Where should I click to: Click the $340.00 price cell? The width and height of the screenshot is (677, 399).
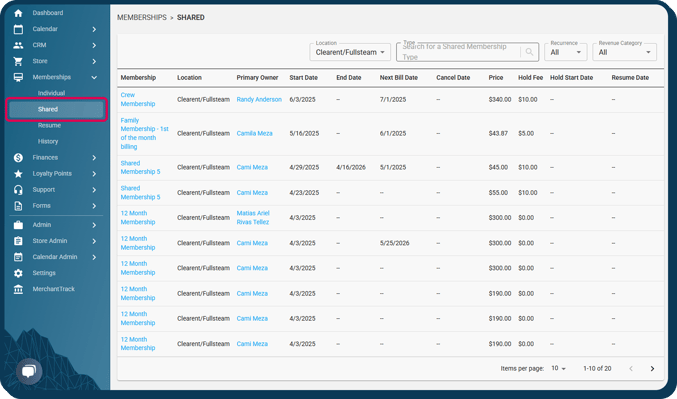pyautogui.click(x=500, y=99)
